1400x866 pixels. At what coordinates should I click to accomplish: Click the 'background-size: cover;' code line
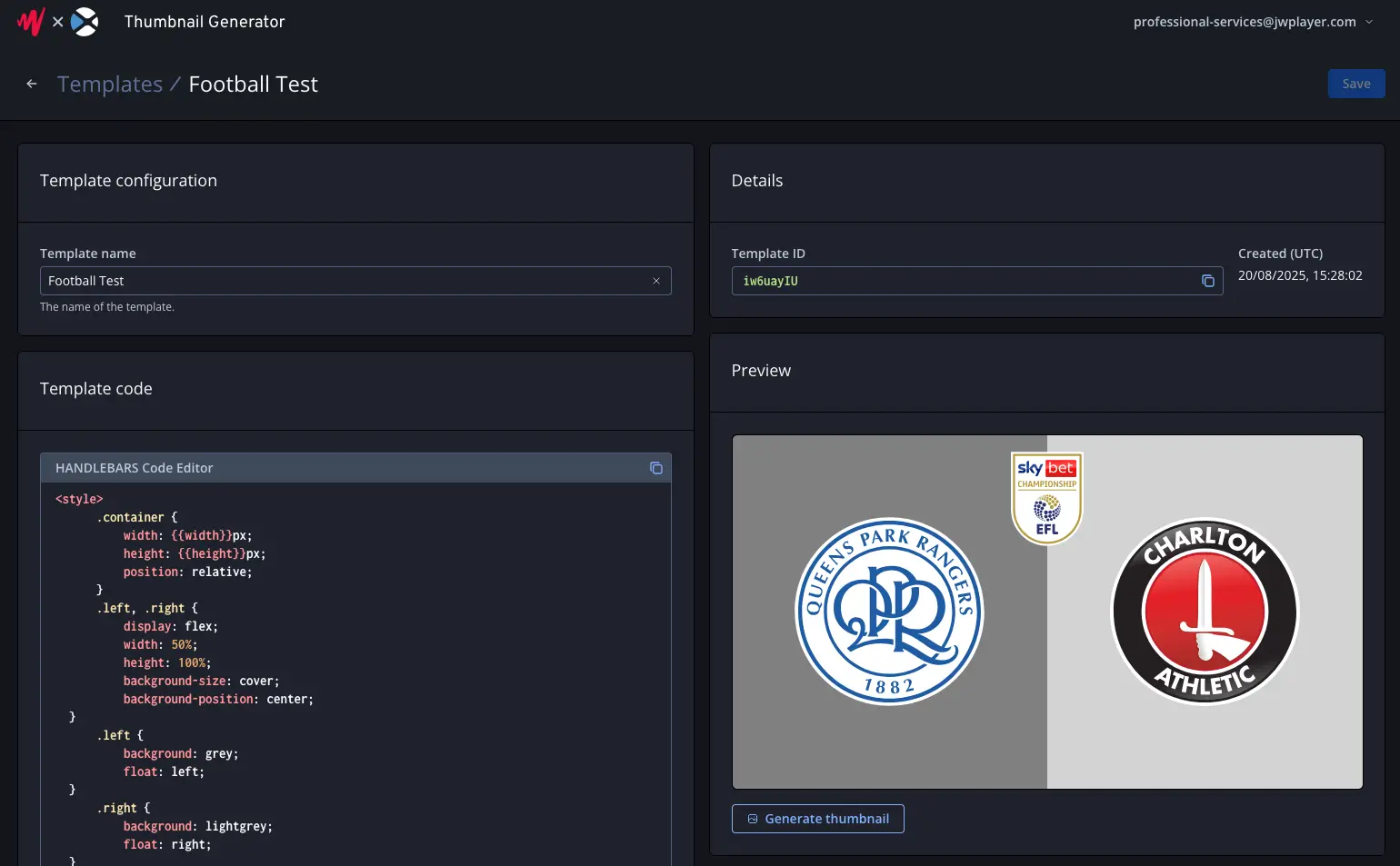[202, 681]
